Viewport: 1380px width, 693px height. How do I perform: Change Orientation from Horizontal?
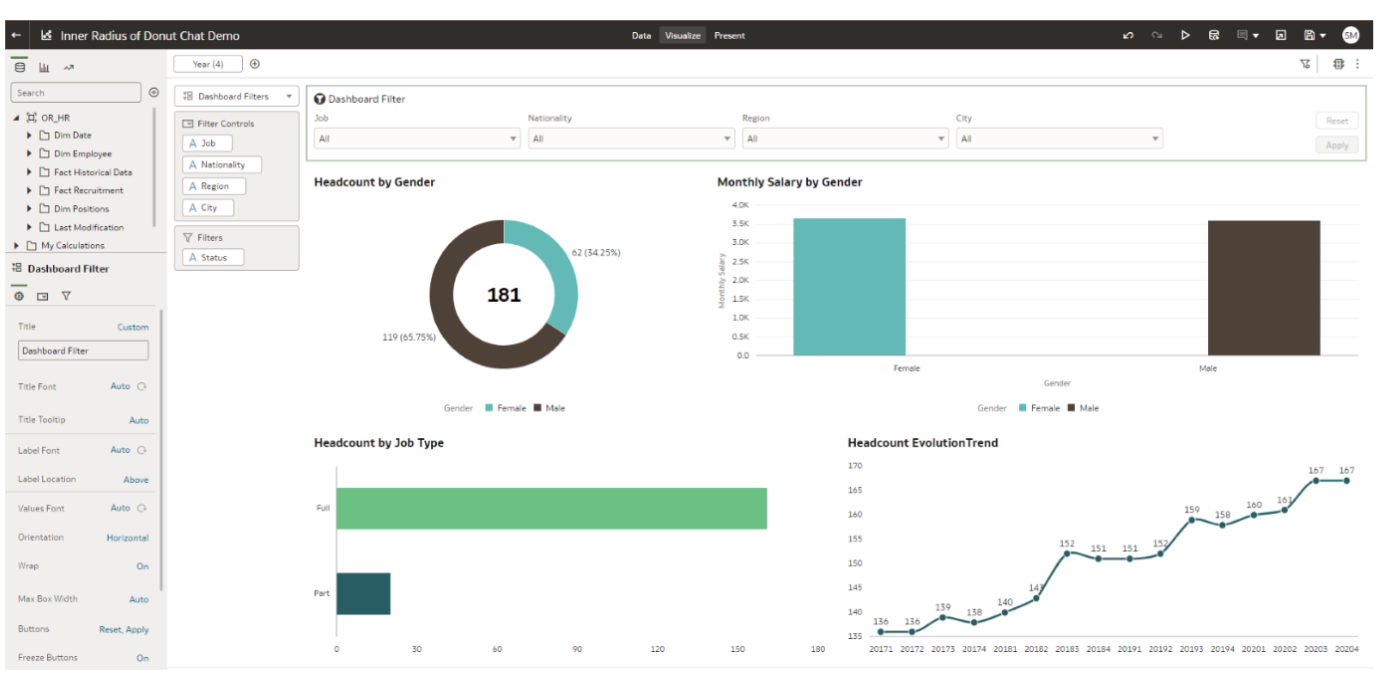(x=128, y=538)
